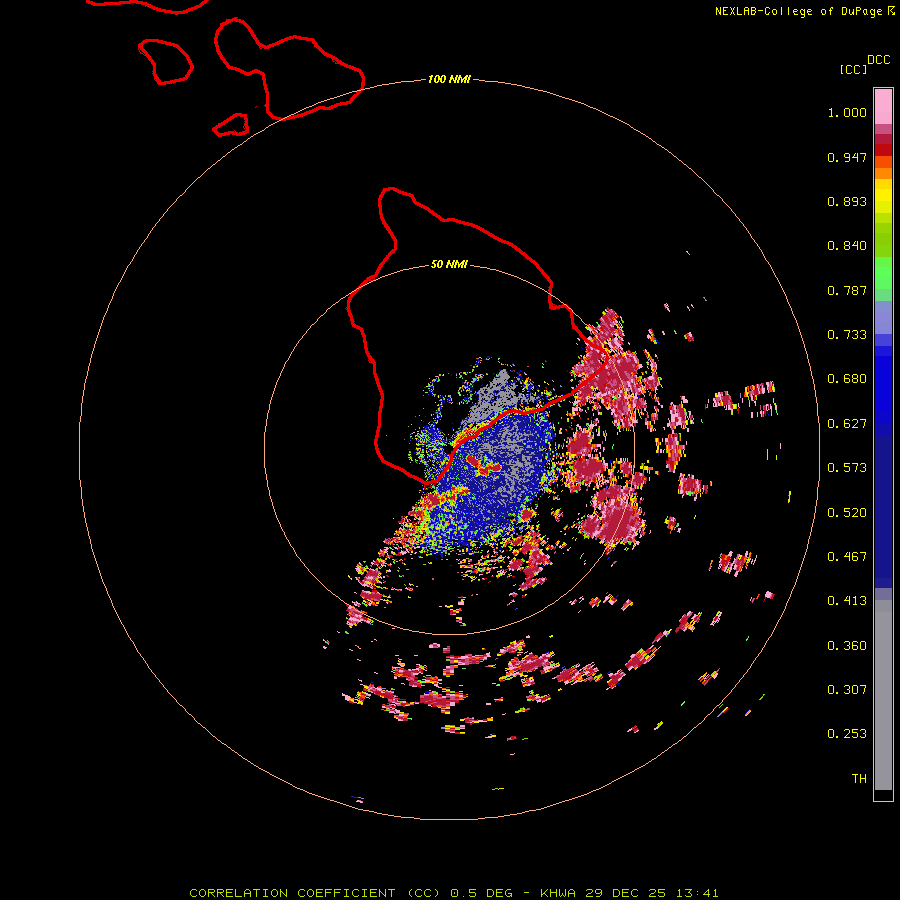
Task: Click the 0.893 scale value
Action: tap(847, 201)
